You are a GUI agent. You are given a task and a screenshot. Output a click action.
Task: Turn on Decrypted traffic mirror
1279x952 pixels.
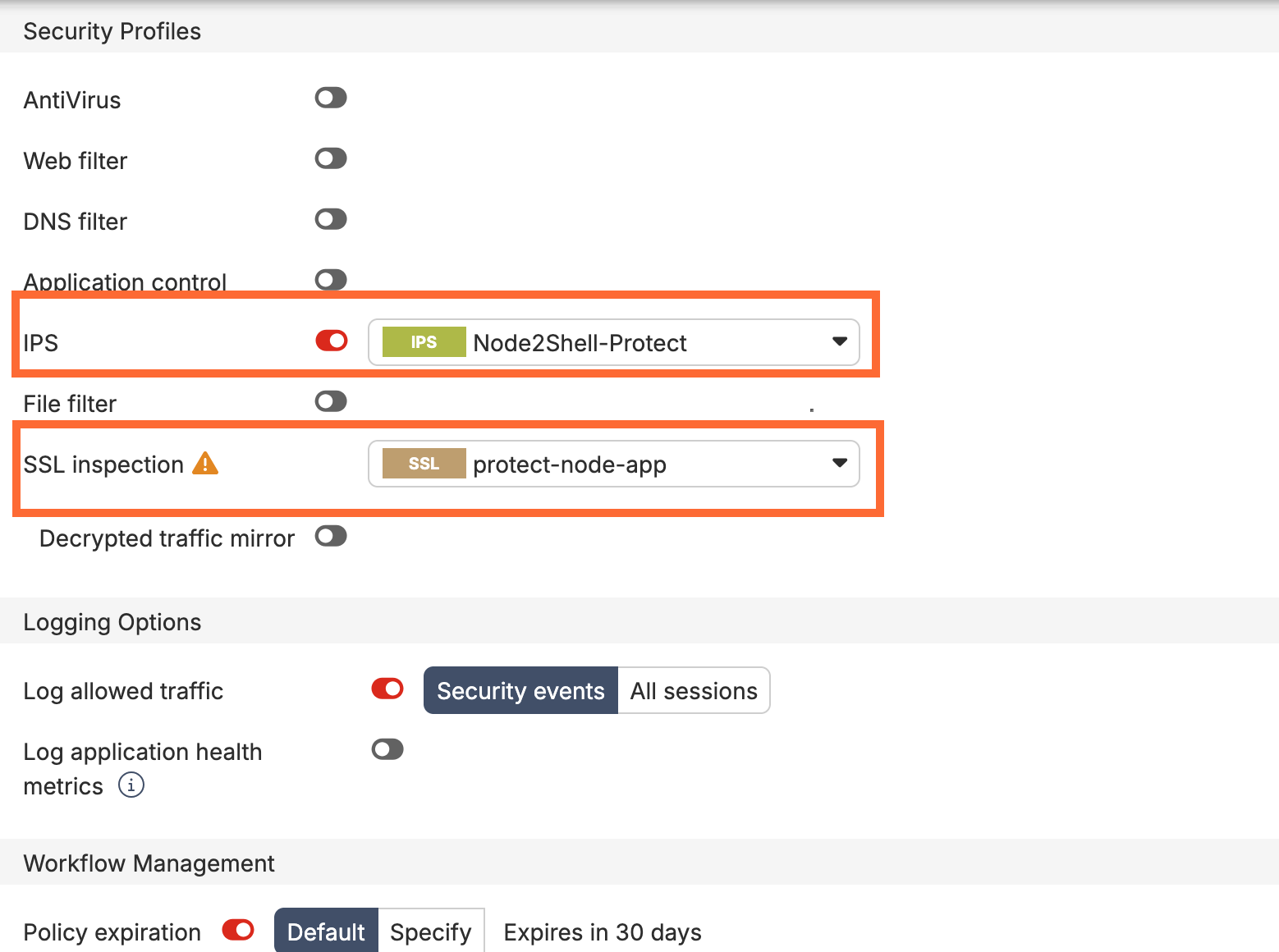pos(331,537)
